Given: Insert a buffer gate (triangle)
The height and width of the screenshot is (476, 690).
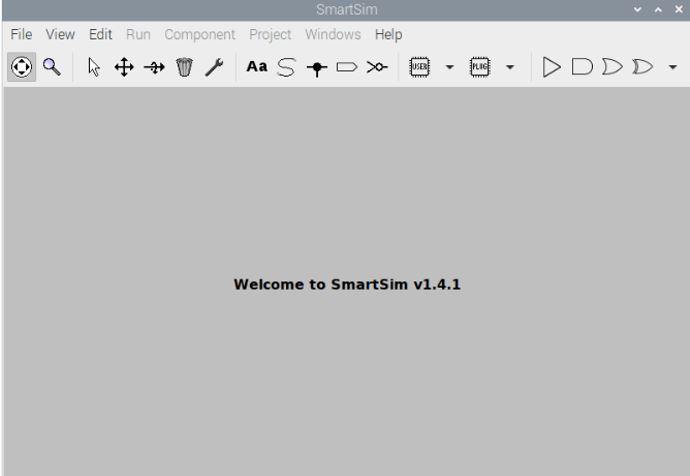Looking at the screenshot, I should pos(551,67).
